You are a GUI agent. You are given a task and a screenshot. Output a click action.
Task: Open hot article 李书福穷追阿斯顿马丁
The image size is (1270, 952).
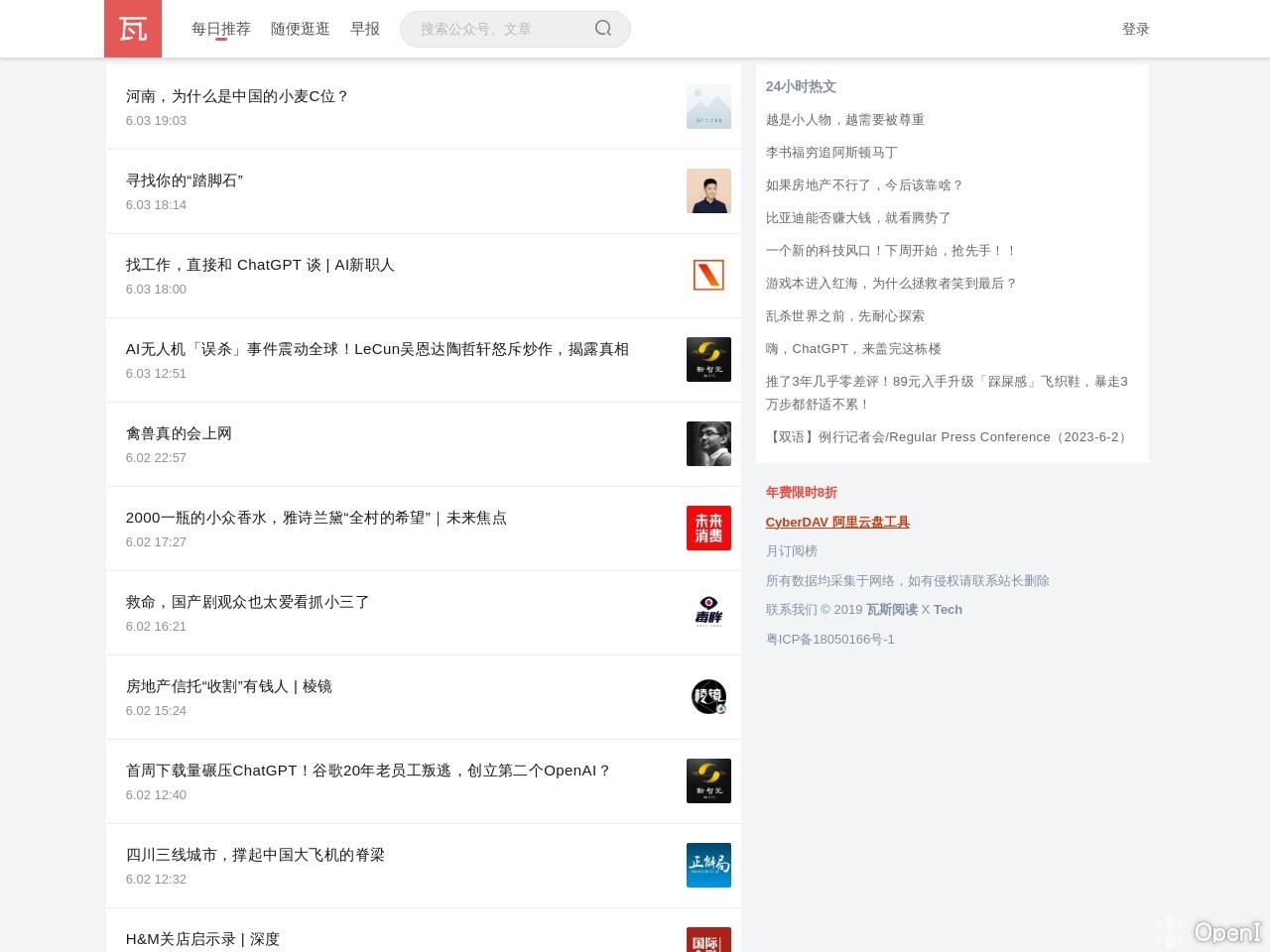click(831, 152)
